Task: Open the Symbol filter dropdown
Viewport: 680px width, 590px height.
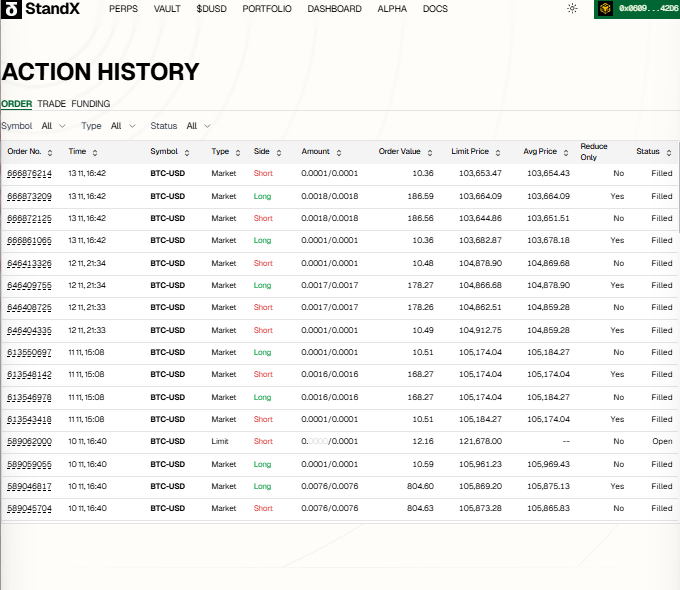Action: (x=53, y=126)
